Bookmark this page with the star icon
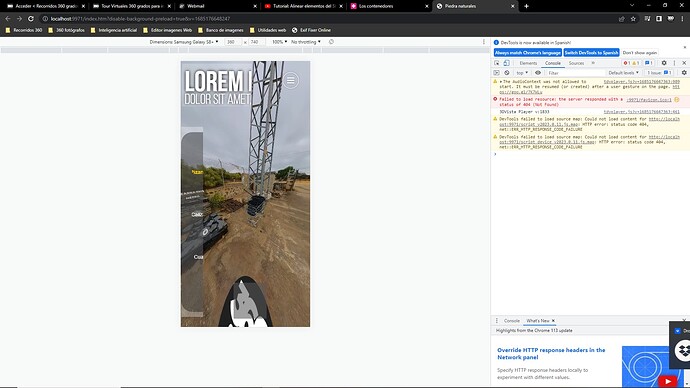This screenshot has width=690, height=388. coord(633,19)
